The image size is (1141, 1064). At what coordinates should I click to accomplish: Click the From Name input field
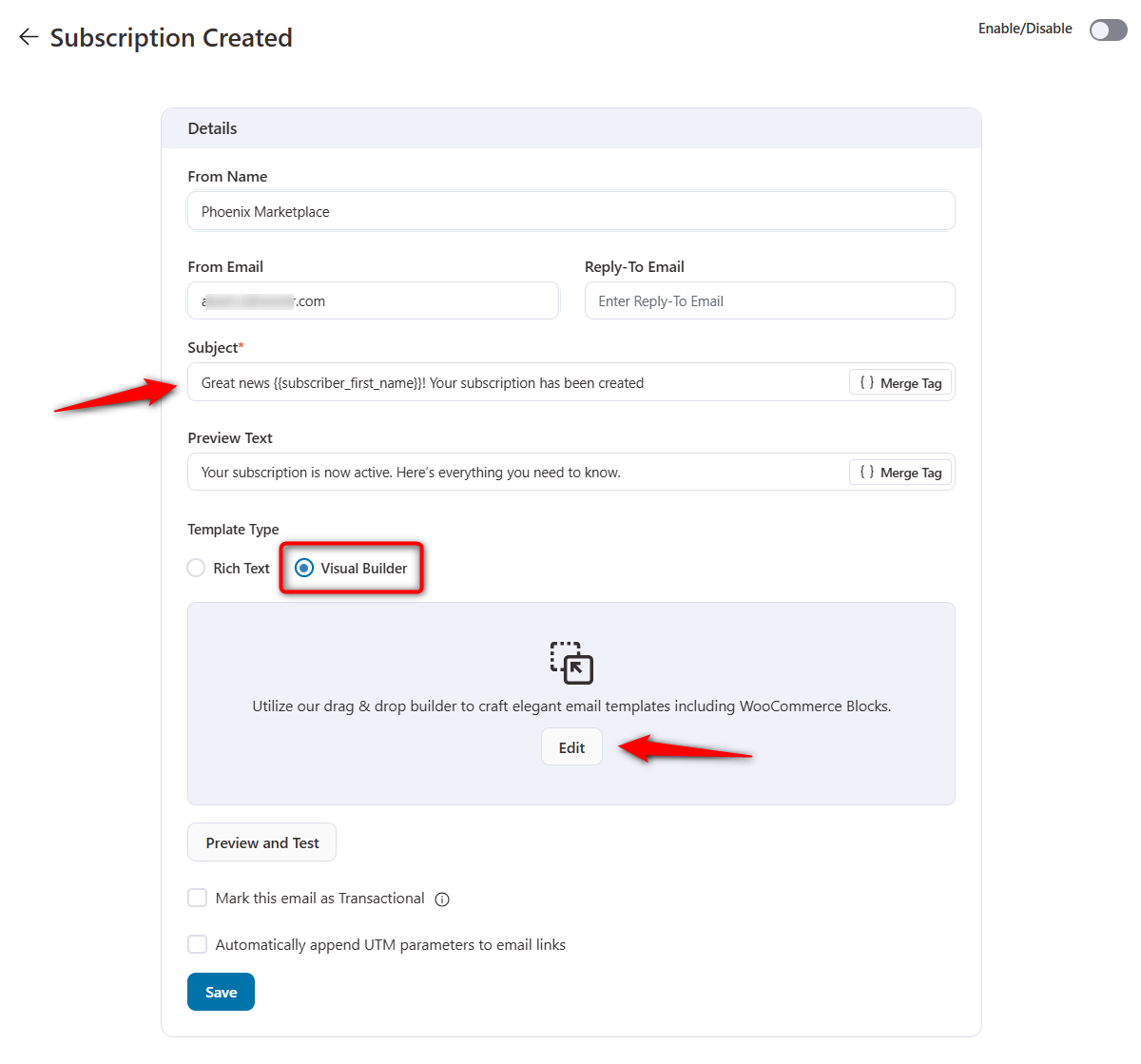coord(570,210)
